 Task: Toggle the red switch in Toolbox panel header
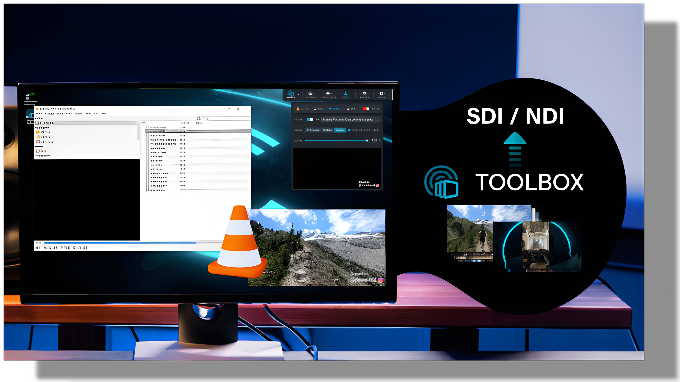[366, 109]
